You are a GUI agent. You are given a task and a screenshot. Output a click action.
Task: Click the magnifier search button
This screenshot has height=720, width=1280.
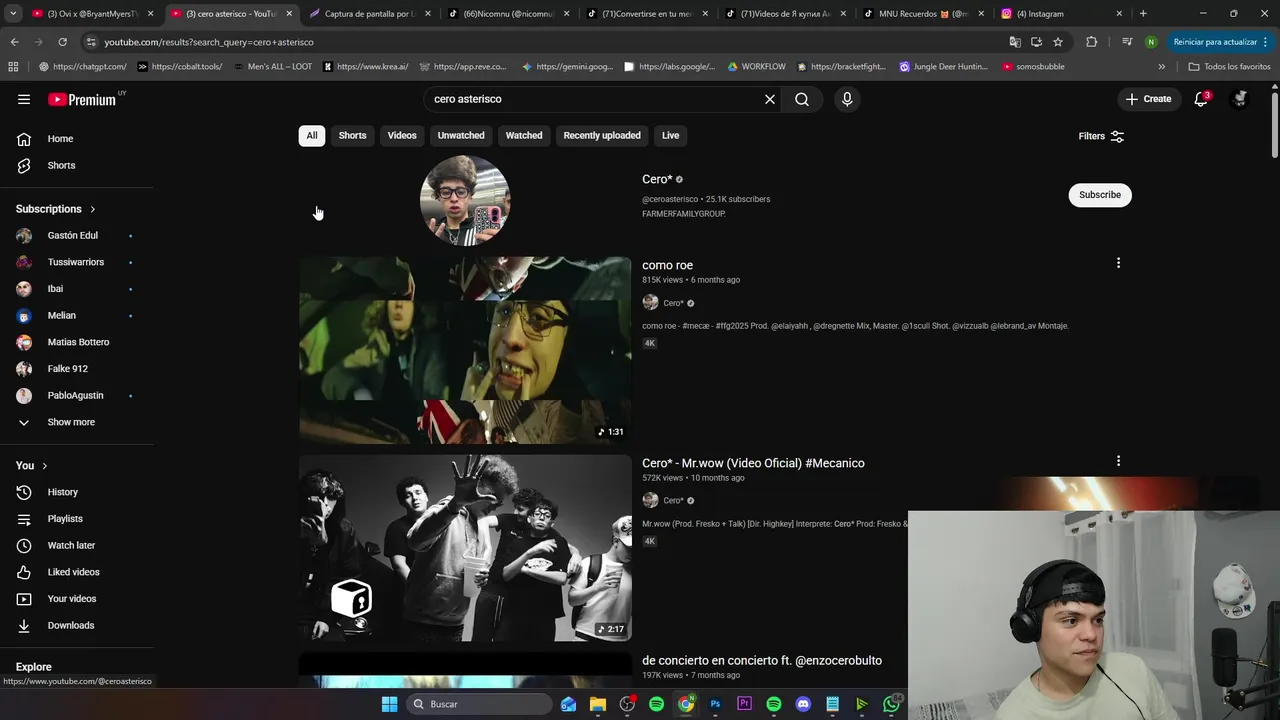(x=802, y=99)
